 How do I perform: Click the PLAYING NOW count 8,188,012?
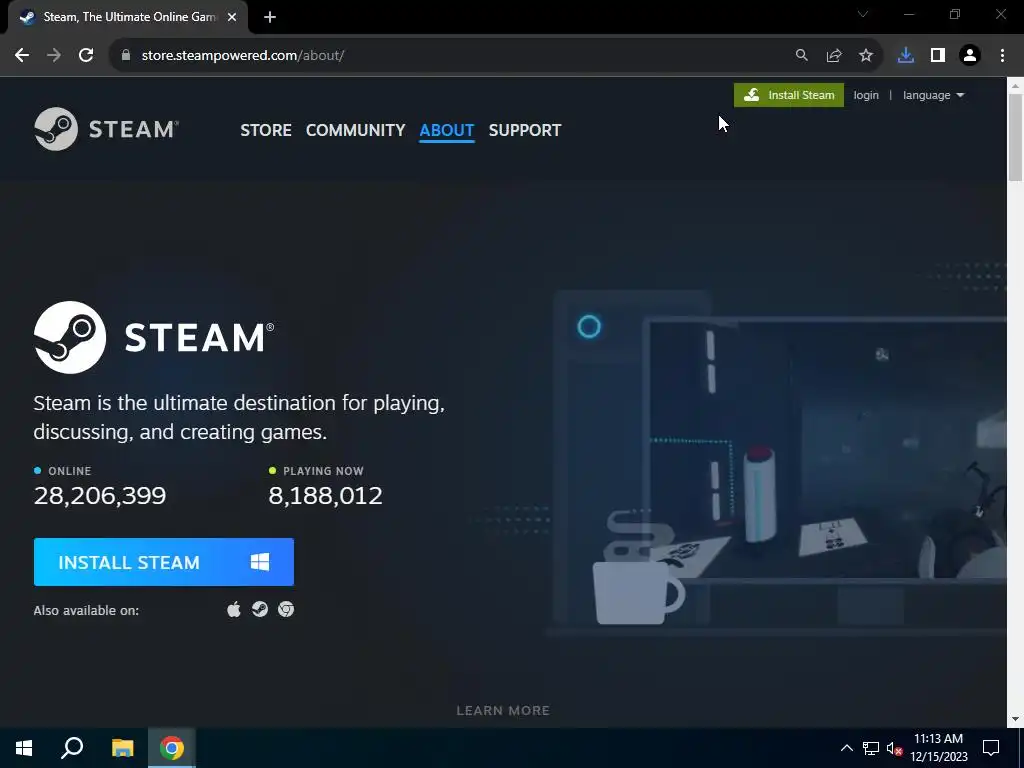pyautogui.click(x=325, y=496)
